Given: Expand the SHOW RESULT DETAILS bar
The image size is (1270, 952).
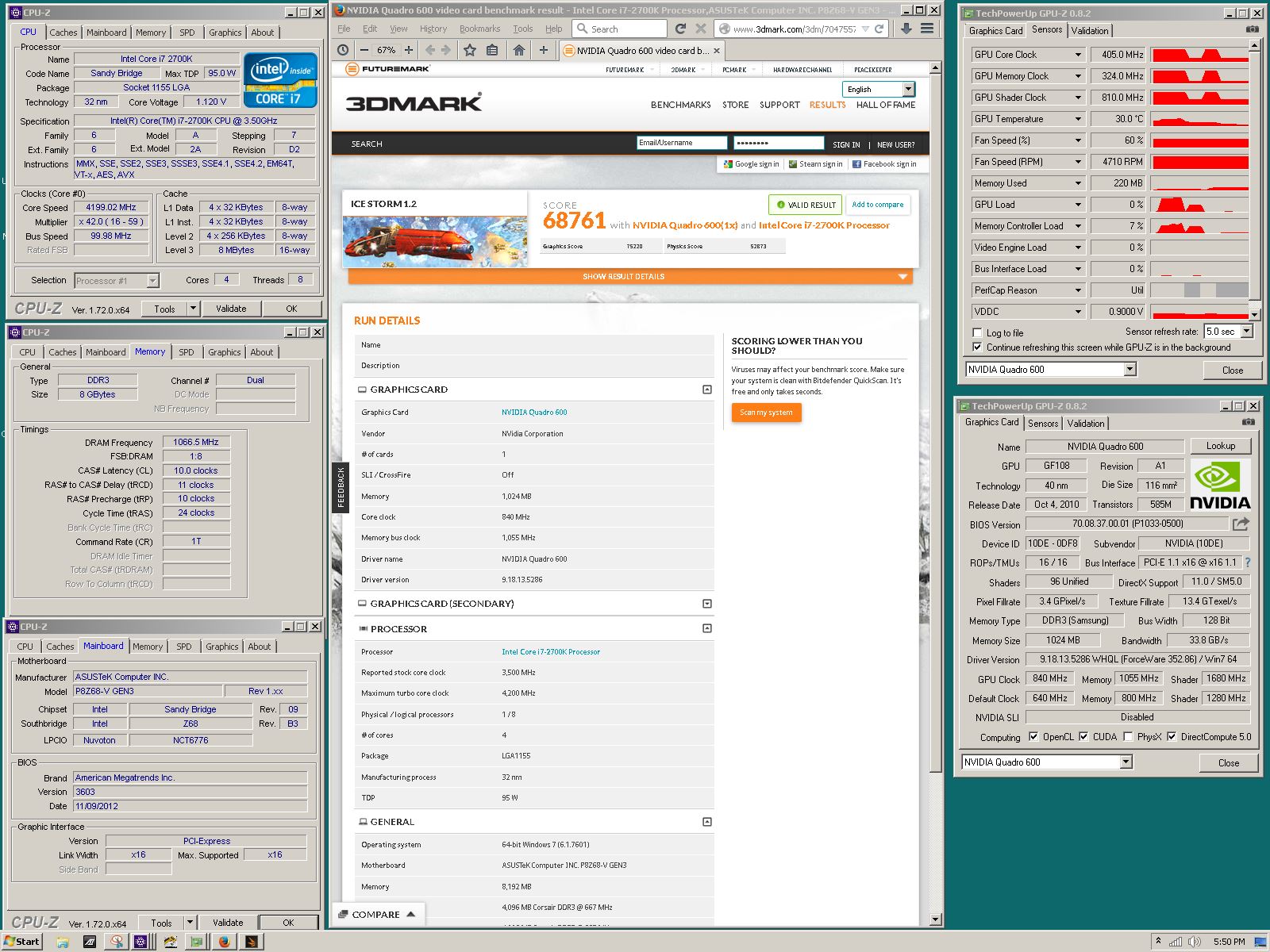Looking at the screenshot, I should click(x=630, y=276).
